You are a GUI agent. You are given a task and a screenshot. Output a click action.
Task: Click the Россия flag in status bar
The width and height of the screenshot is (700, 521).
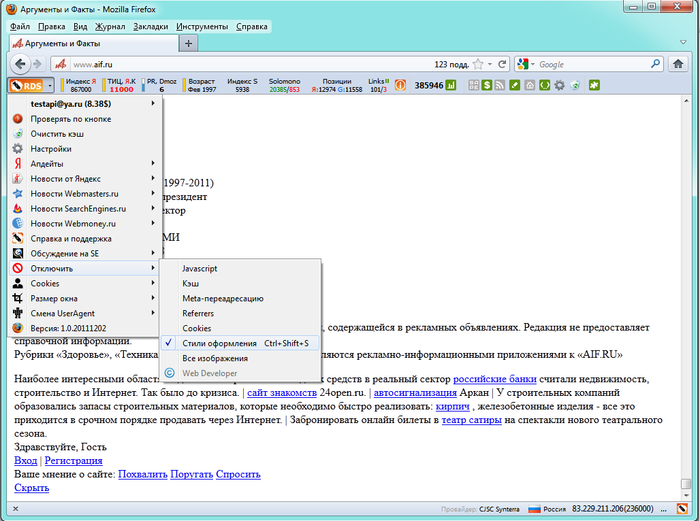pyautogui.click(x=534, y=509)
